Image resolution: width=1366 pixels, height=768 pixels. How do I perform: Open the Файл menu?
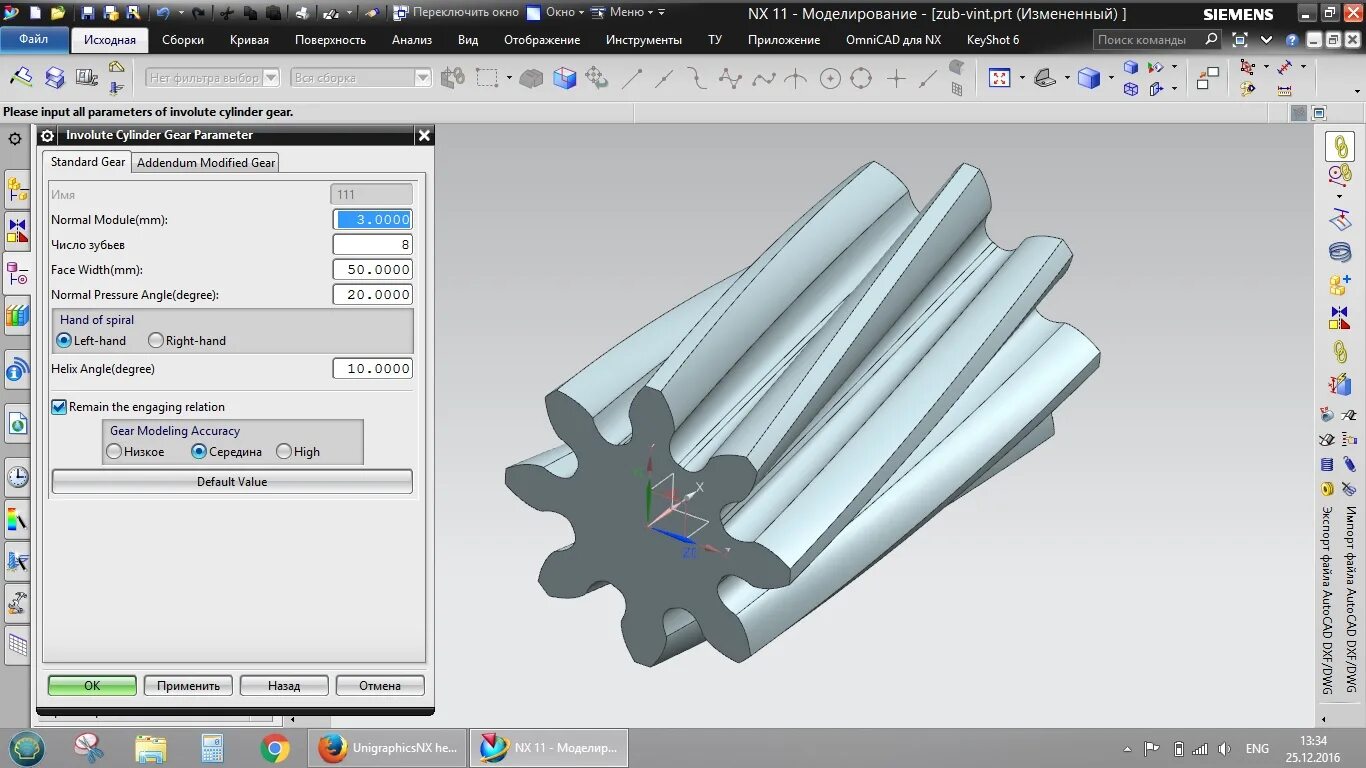point(33,40)
